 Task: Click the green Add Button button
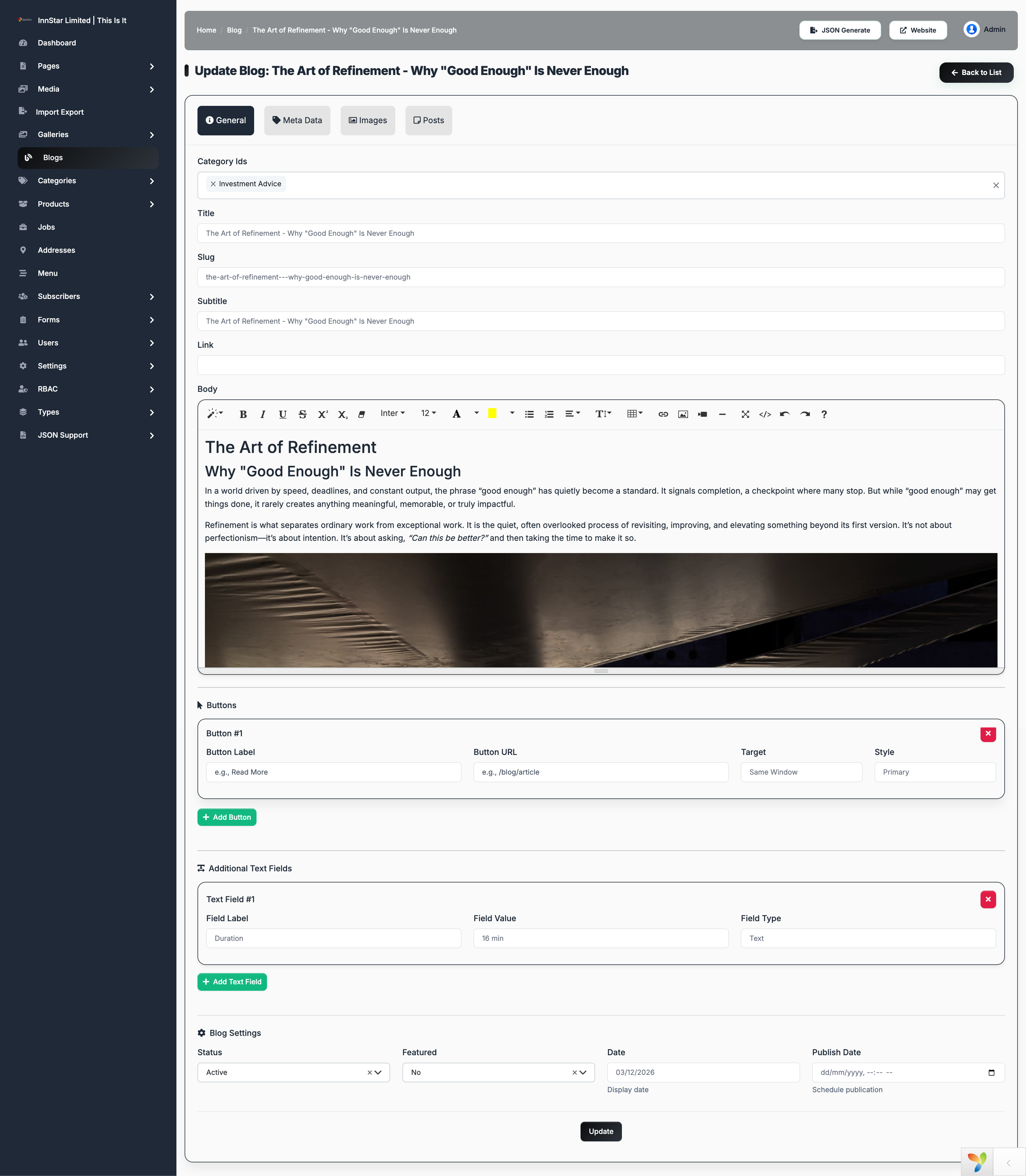227,817
